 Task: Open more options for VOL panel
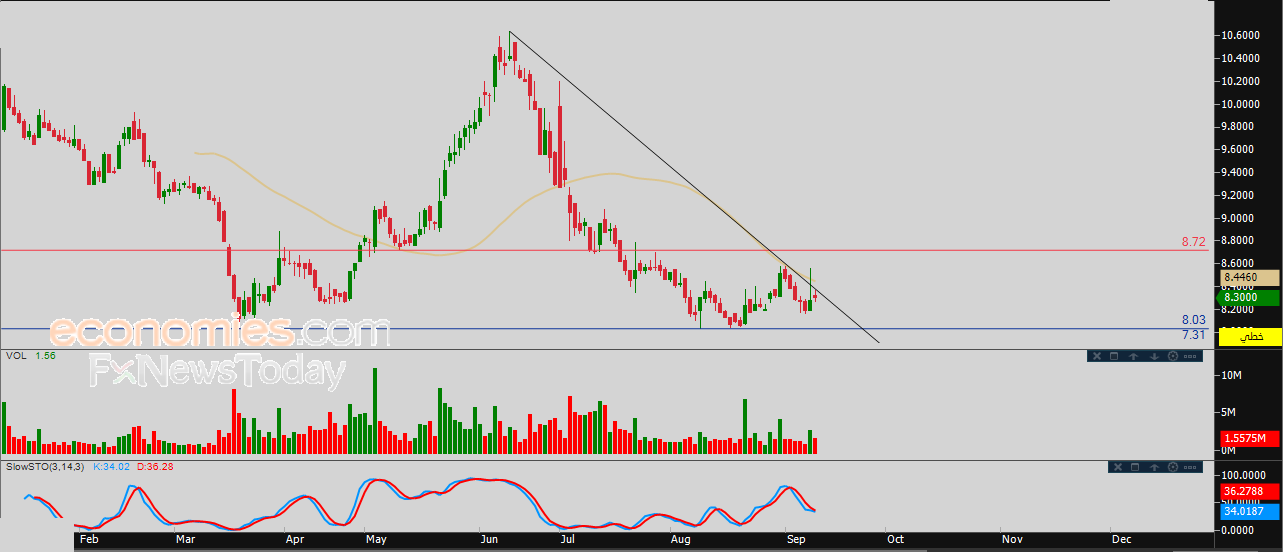[1190, 356]
